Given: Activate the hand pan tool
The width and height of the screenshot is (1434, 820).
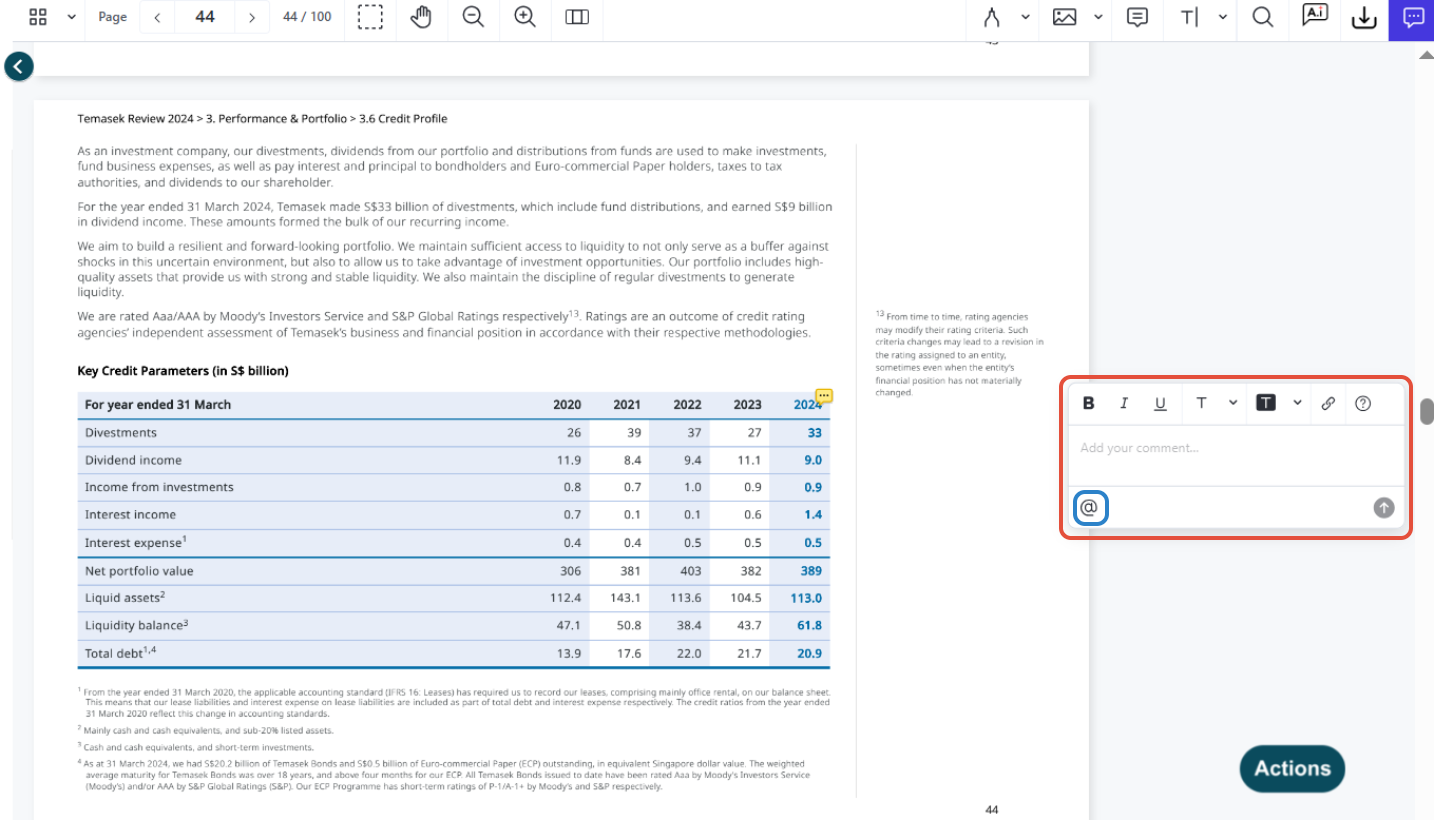Looking at the screenshot, I should click(x=422, y=17).
